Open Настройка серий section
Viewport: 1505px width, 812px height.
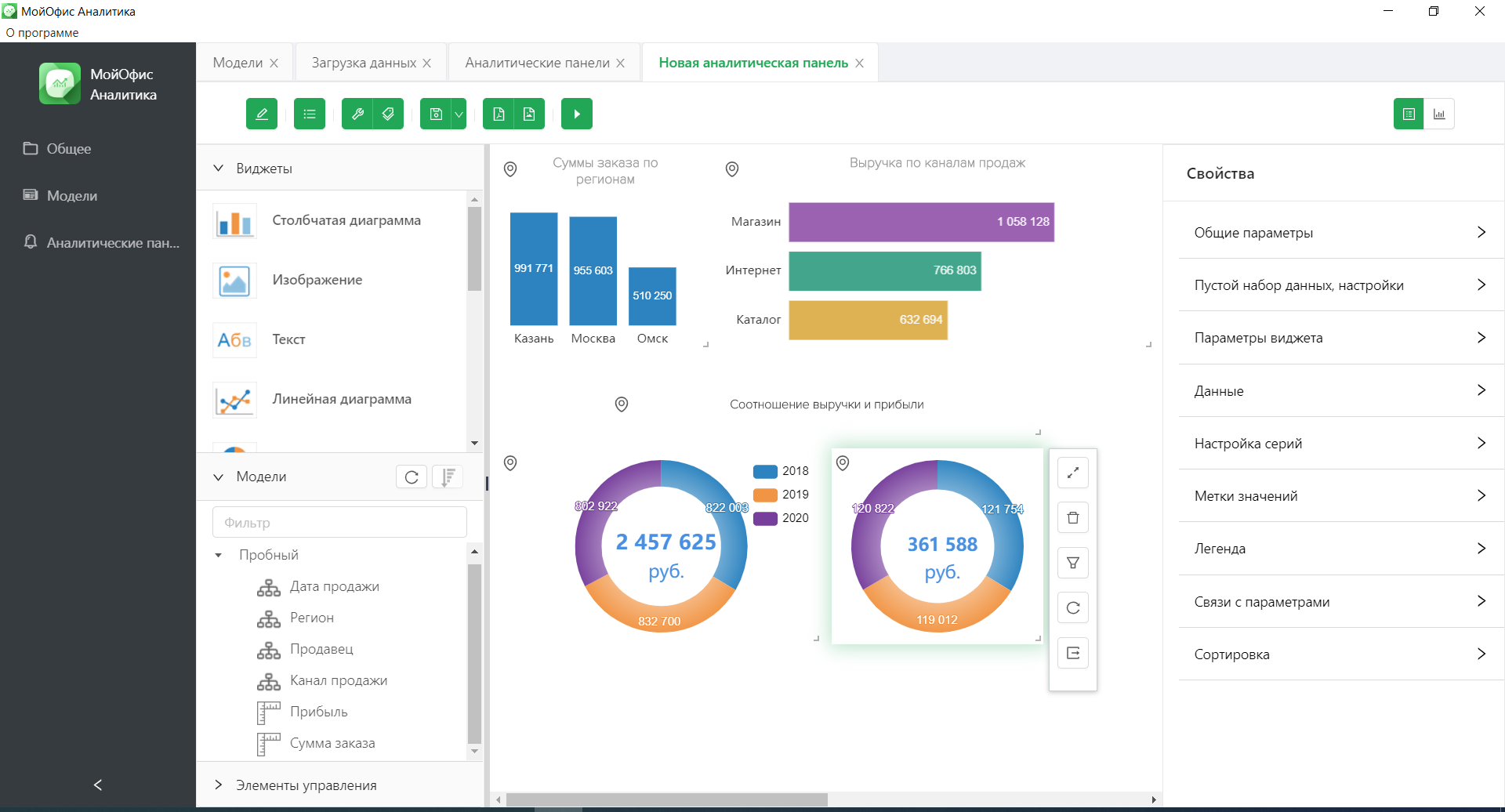pyautogui.click(x=1340, y=443)
